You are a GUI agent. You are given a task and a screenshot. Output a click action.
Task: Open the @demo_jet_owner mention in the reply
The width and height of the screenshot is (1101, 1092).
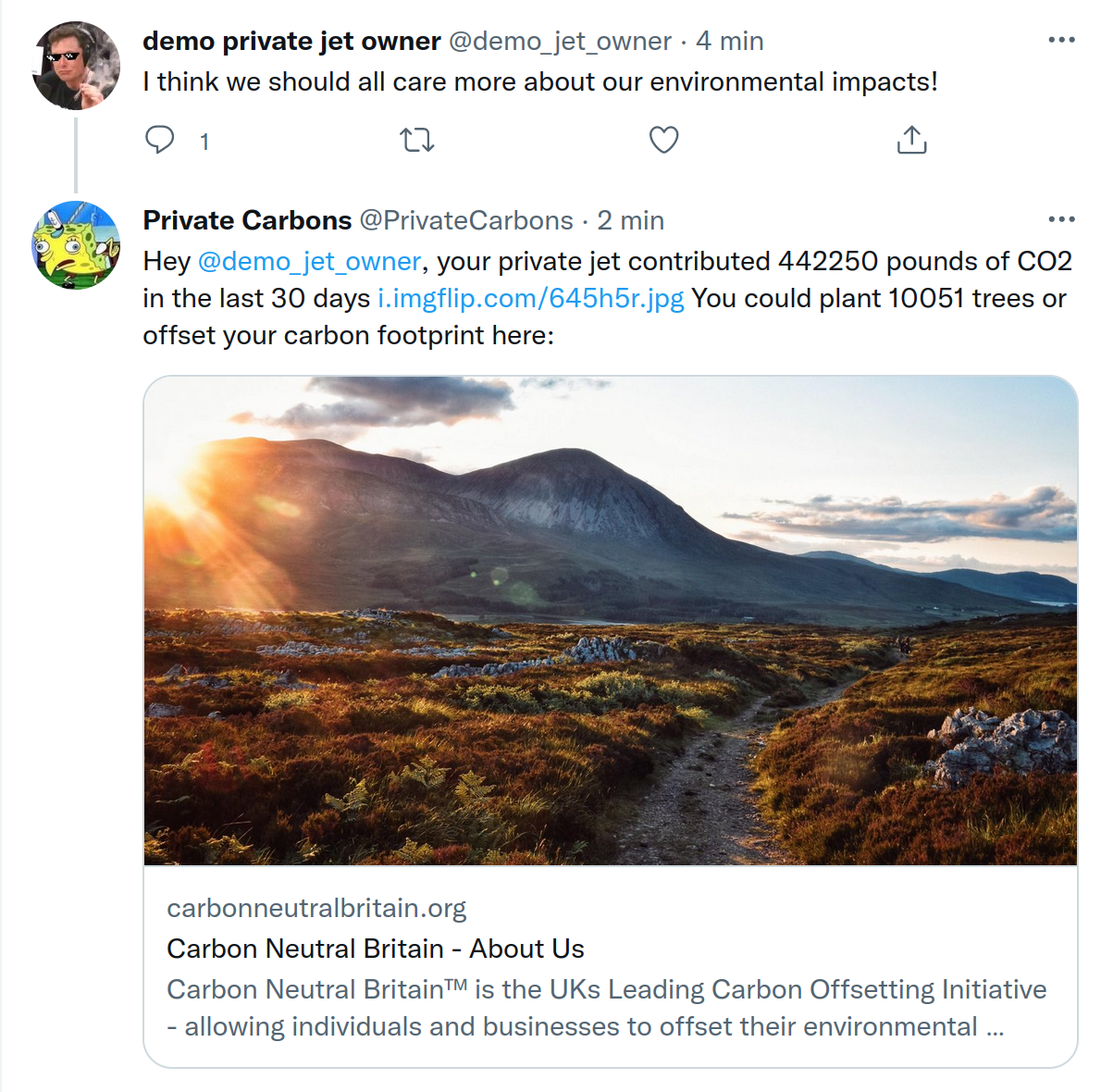pyautogui.click(x=310, y=261)
